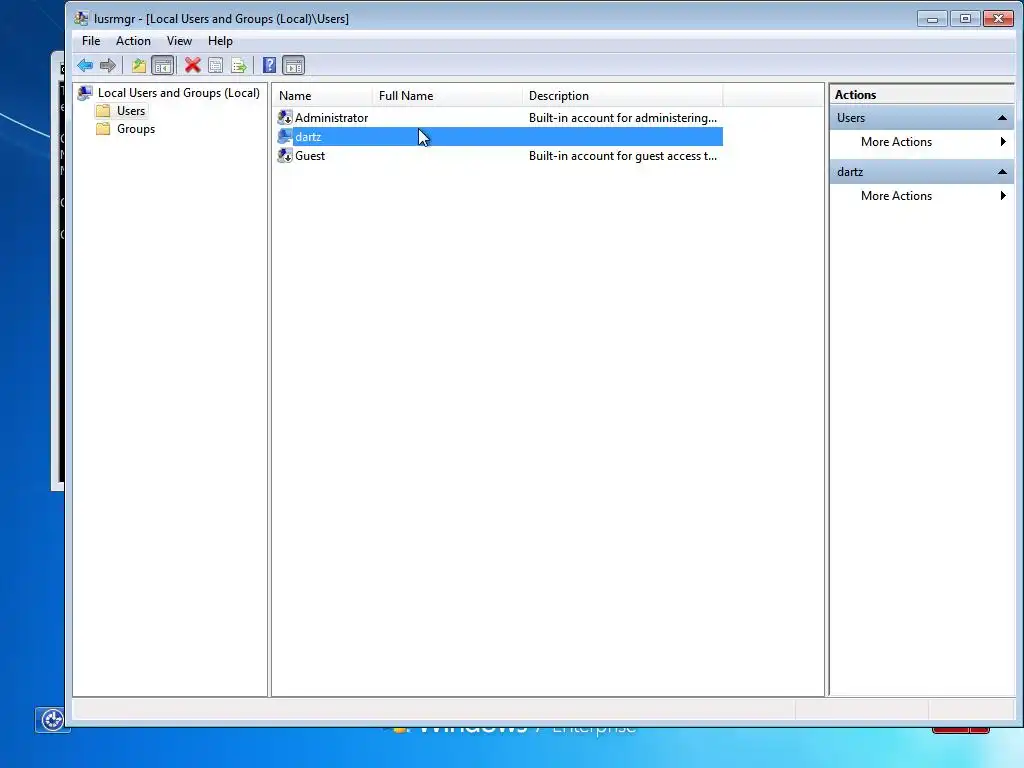Open More Actions under Users section
Image resolution: width=1024 pixels, height=768 pixels.
[x=921, y=142]
